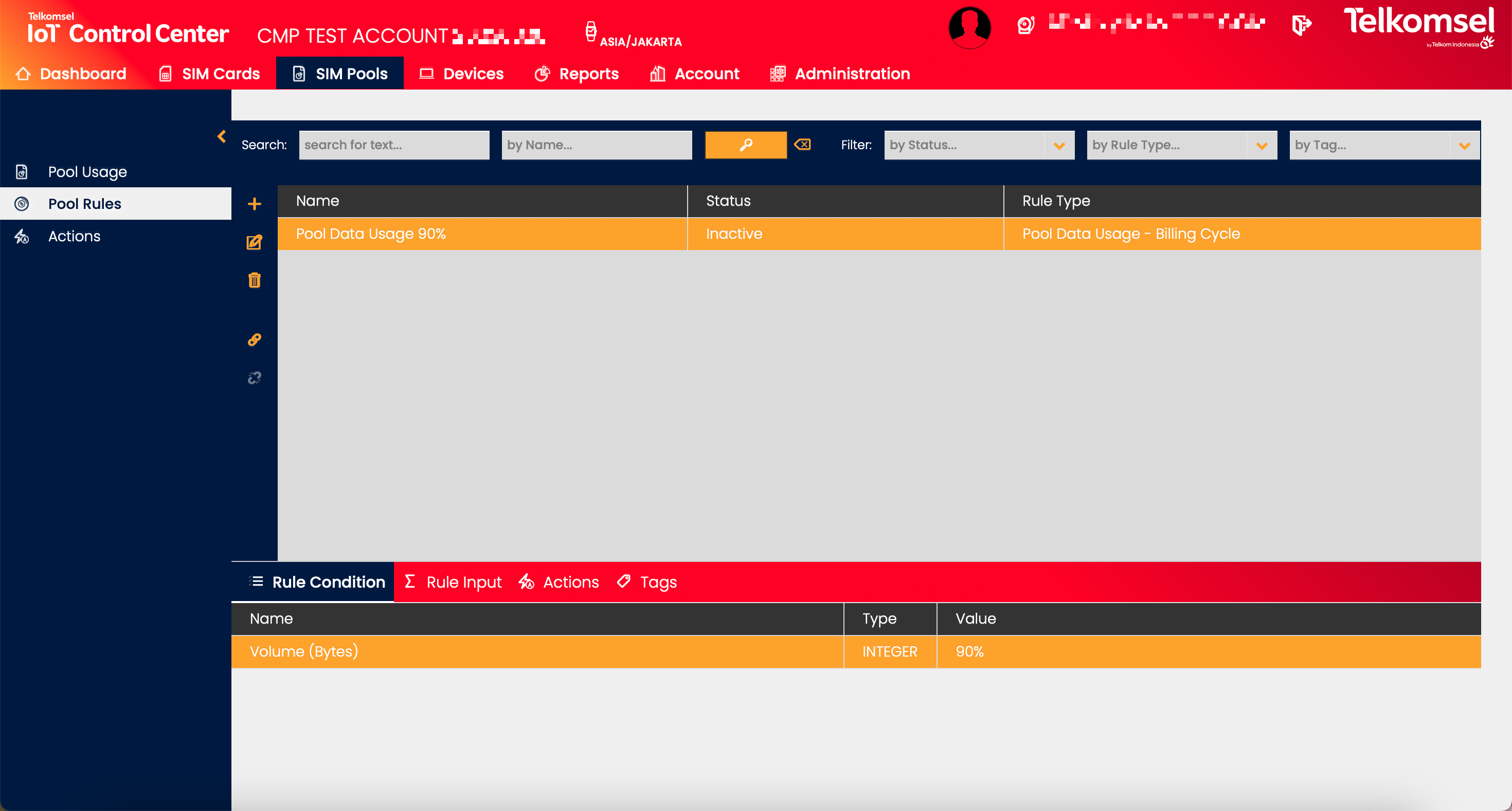Click the alarm notification icon
The width and height of the screenshot is (1512, 811).
pyautogui.click(x=1025, y=25)
